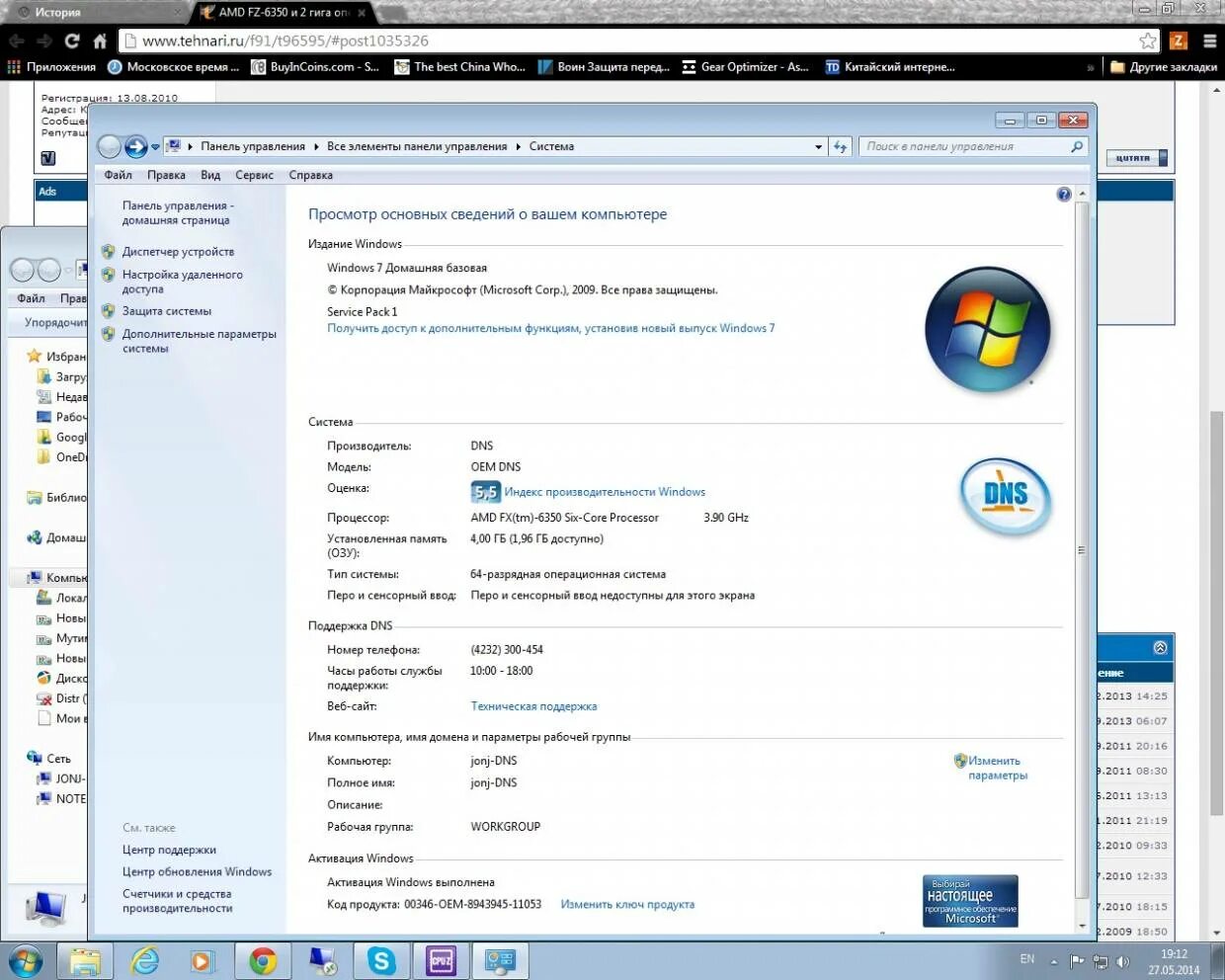Open help with blue question mark icon
1225x980 pixels.
click(x=1064, y=195)
